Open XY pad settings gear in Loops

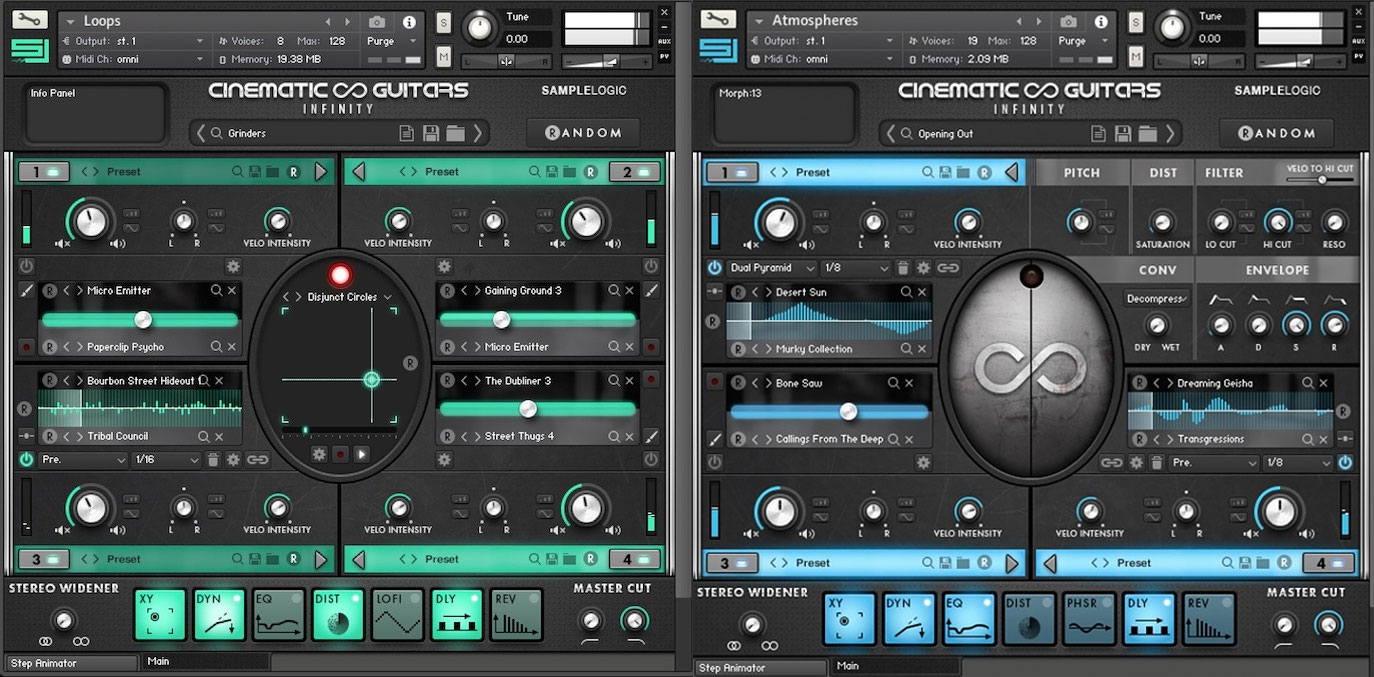(x=319, y=454)
